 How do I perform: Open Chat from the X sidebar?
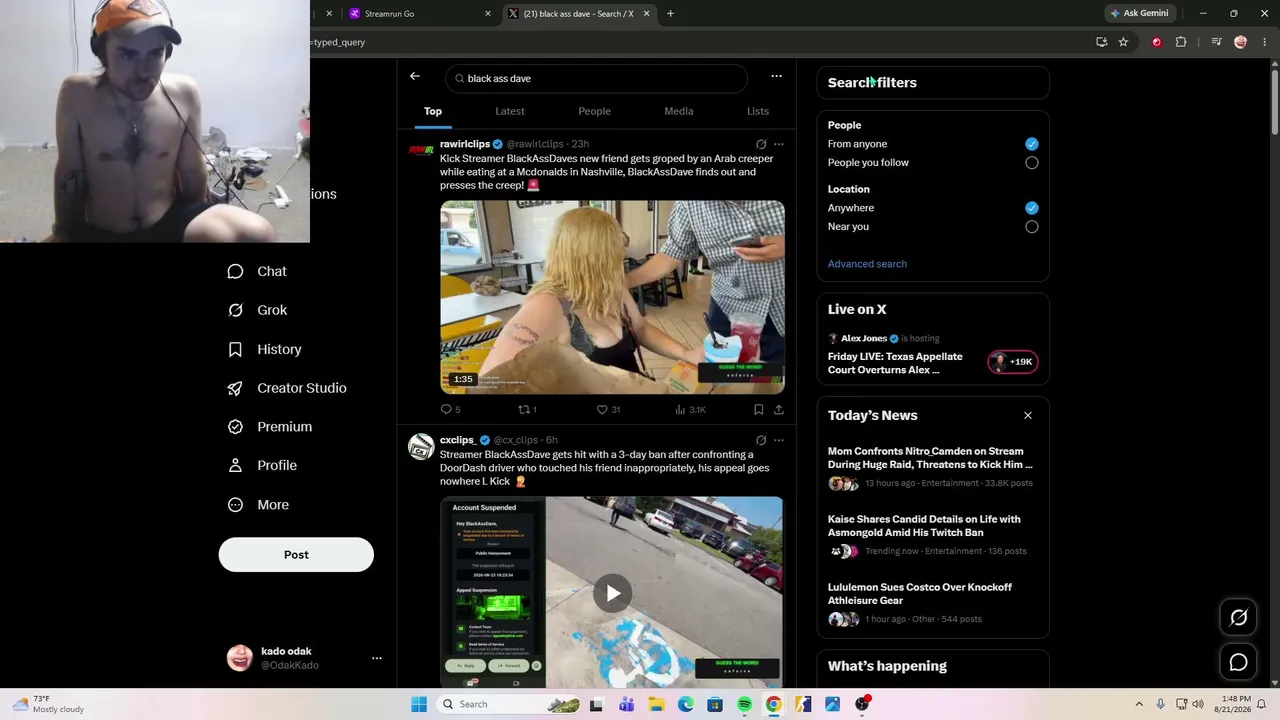[x=257, y=271]
